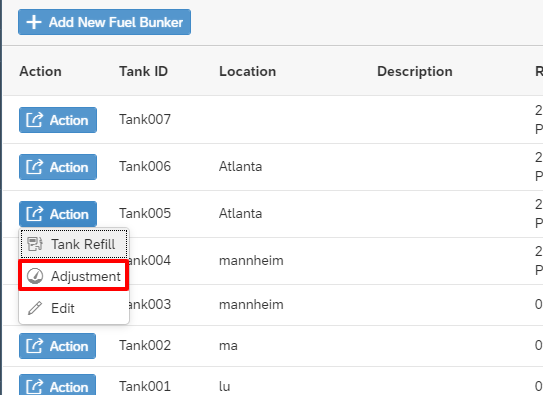Open Action menu for Tank006
The height and width of the screenshot is (395, 543).
coord(58,167)
